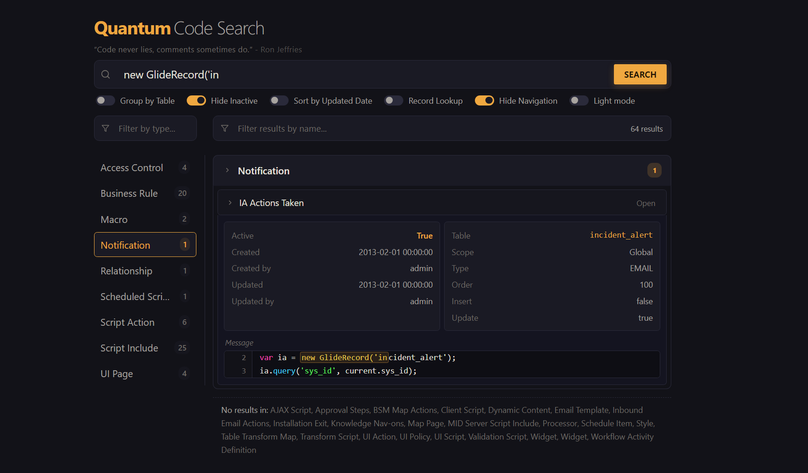Turn on the Record Lookup switch
The image size is (808, 473).
pyautogui.click(x=394, y=101)
